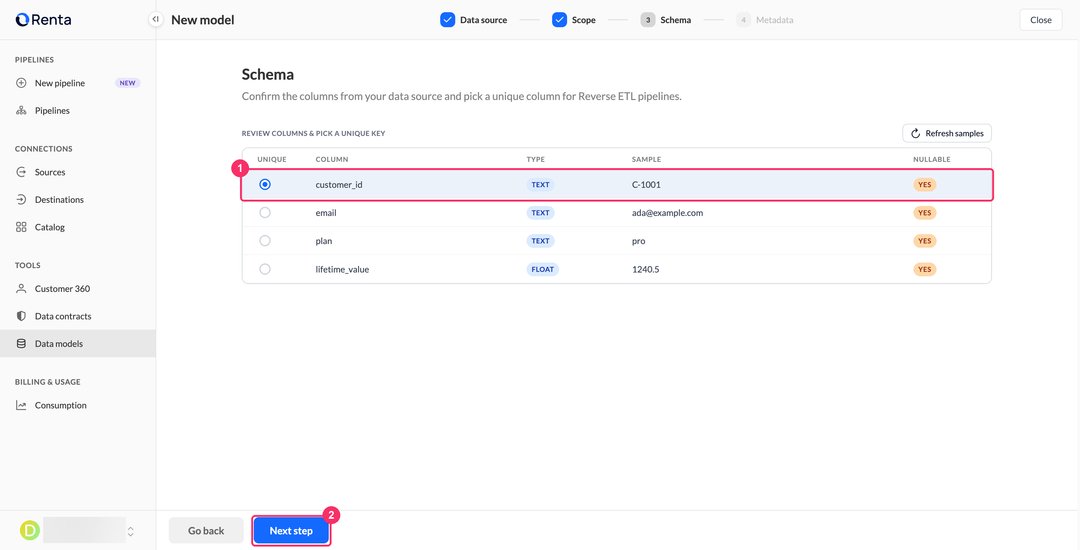Select plan as the unique column
The image size is (1080, 550).
click(264, 241)
